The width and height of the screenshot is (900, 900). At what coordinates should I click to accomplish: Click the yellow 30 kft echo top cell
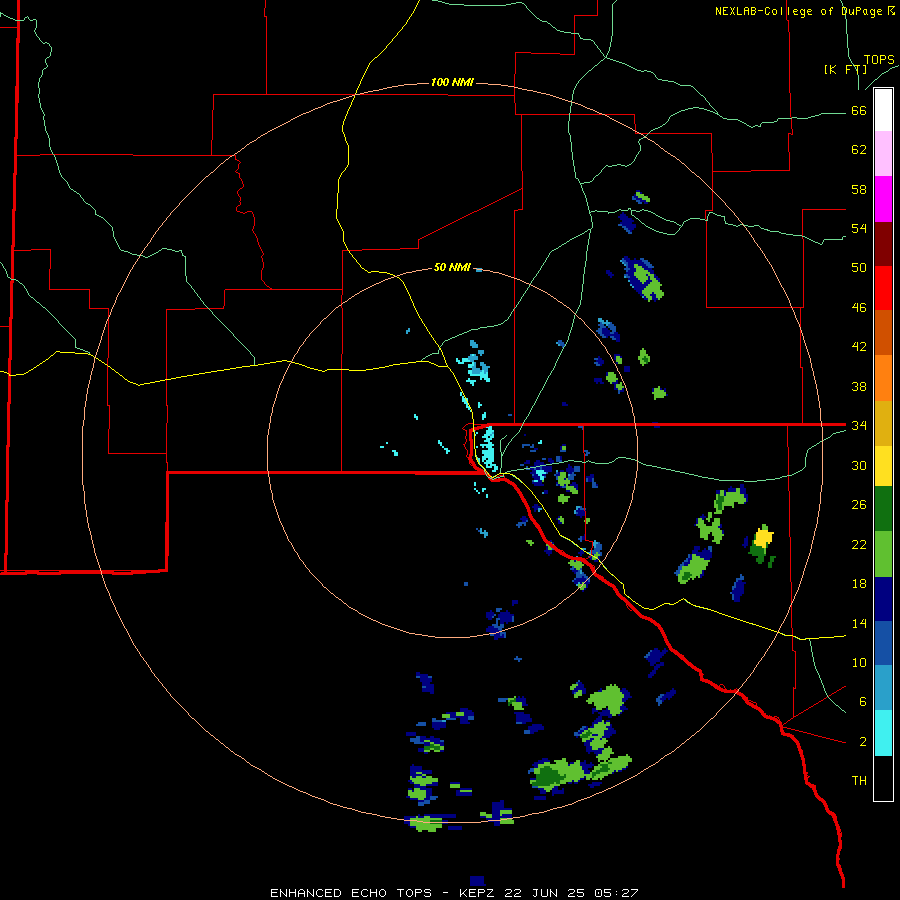pos(763,537)
